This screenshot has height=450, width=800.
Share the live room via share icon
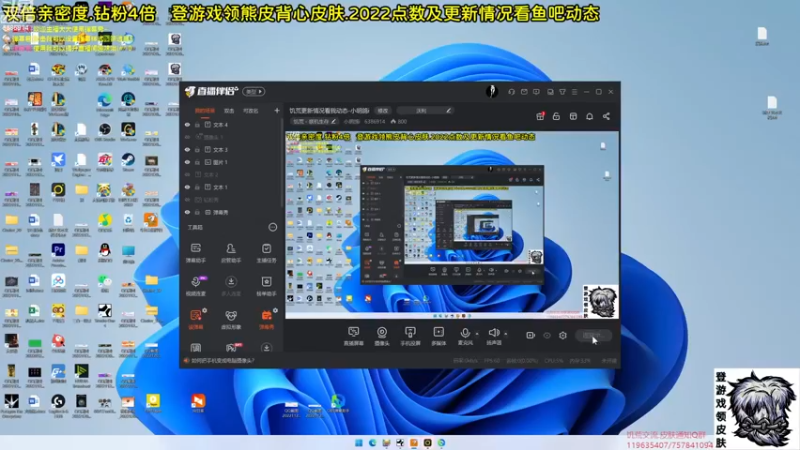[606, 116]
